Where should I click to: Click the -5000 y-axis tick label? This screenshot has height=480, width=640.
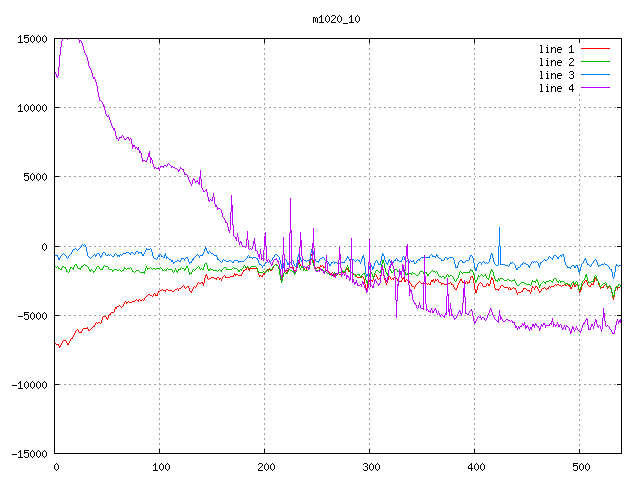32,315
